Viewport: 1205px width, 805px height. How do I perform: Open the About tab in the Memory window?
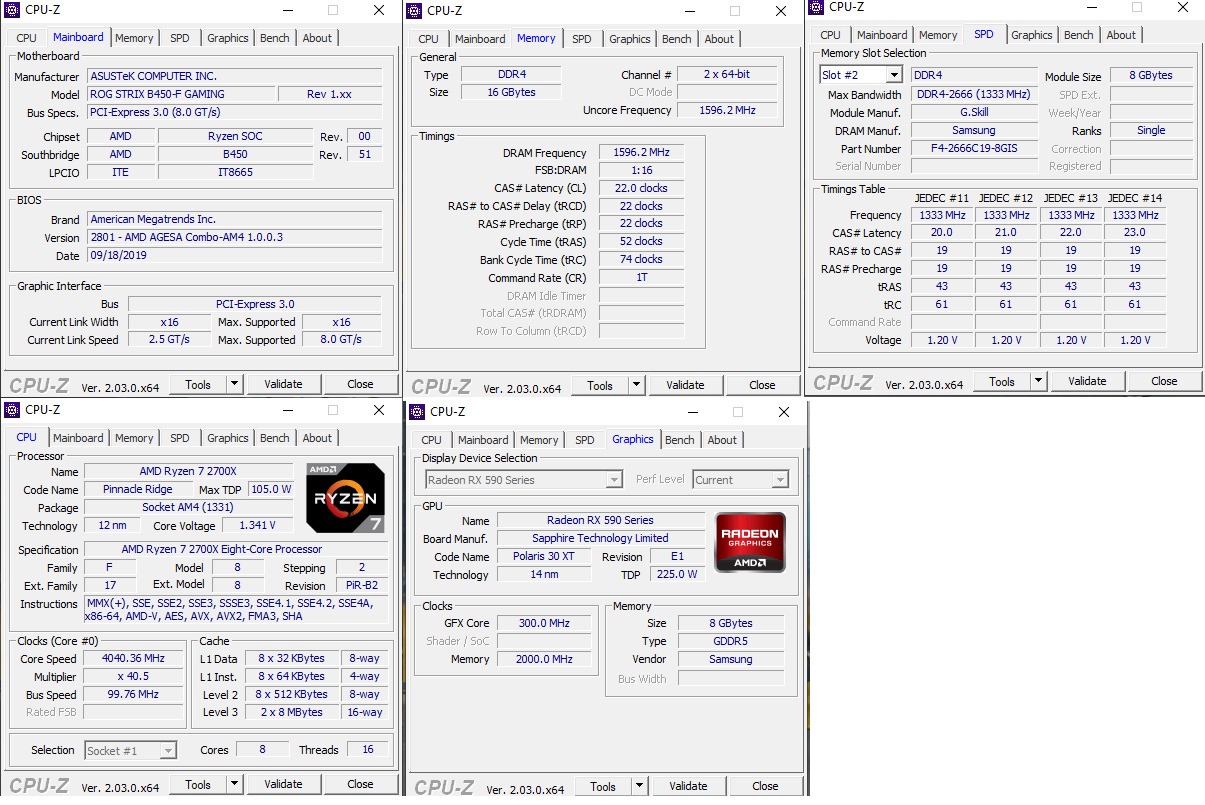[x=720, y=39]
